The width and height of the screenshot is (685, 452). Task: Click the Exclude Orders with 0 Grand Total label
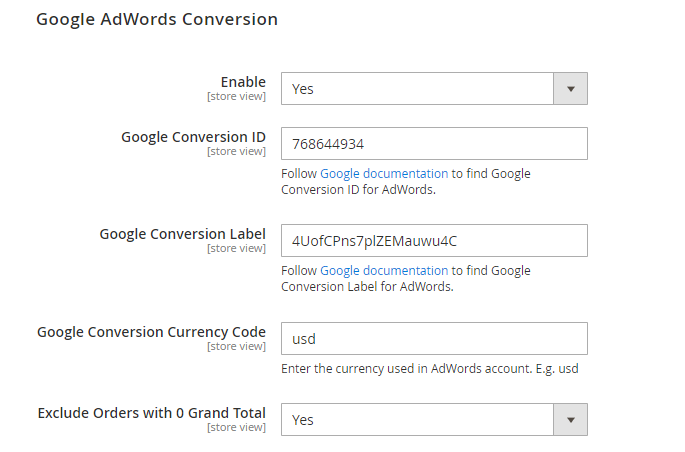(152, 413)
